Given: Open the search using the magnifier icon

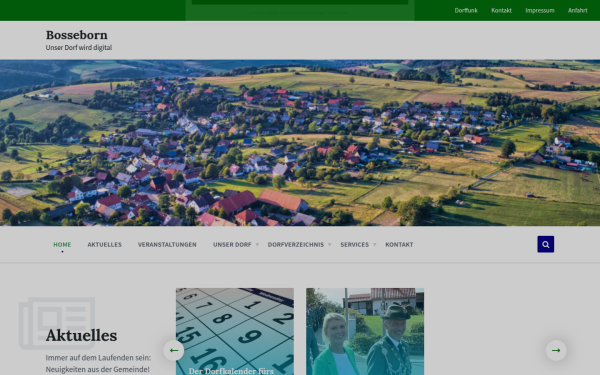Looking at the screenshot, I should (545, 244).
